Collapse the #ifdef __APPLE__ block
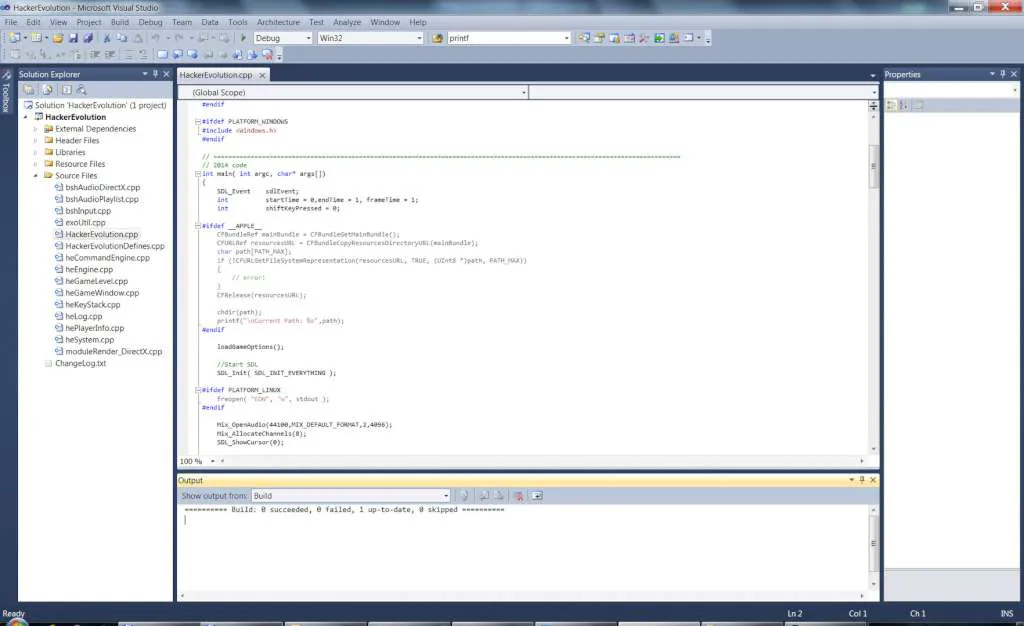The image size is (1024, 626). [198, 226]
